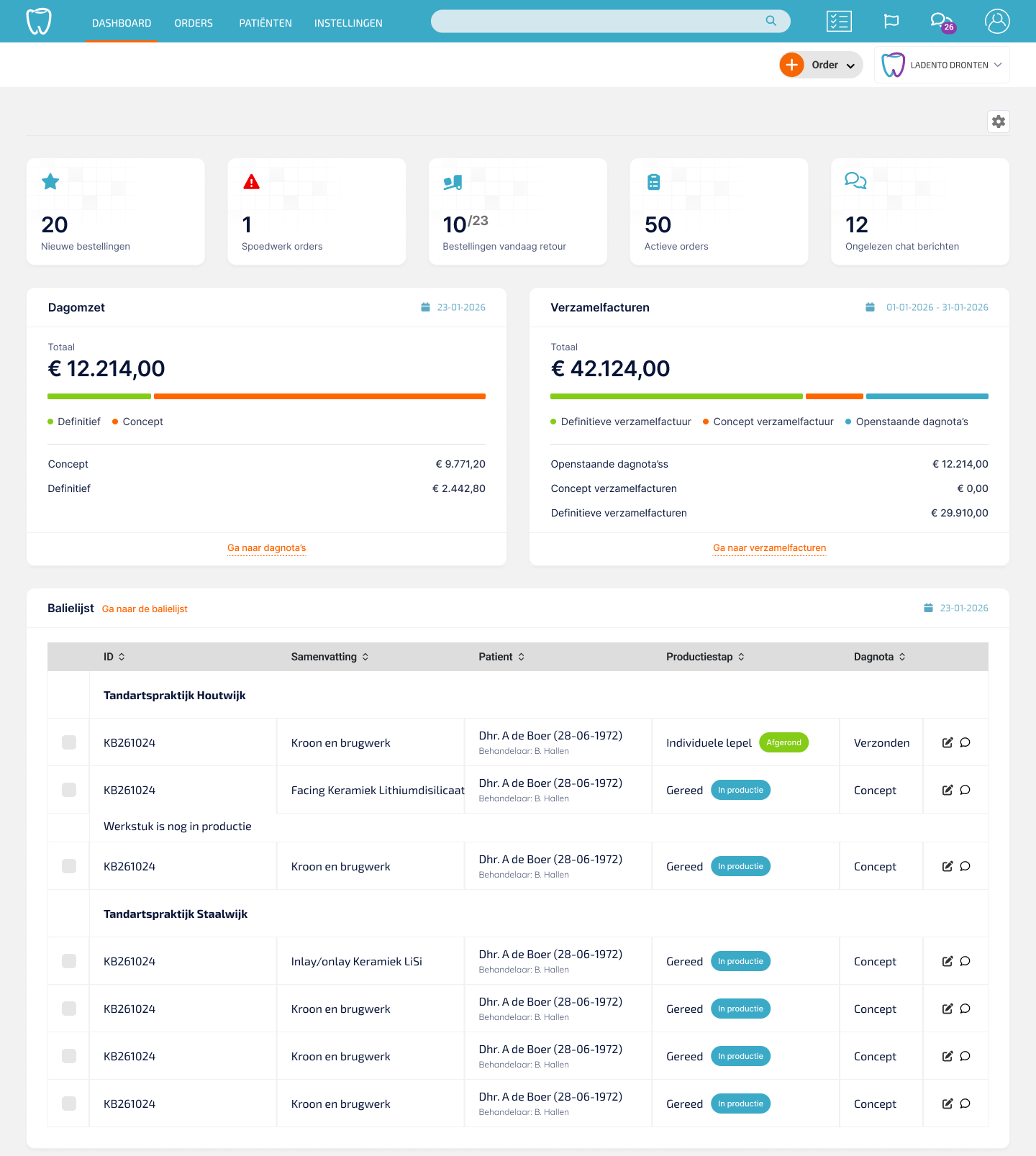Open chat for Inlay/onlay Keramiek LiSi row
Viewport: 1036px width, 1156px height.
tap(965, 961)
